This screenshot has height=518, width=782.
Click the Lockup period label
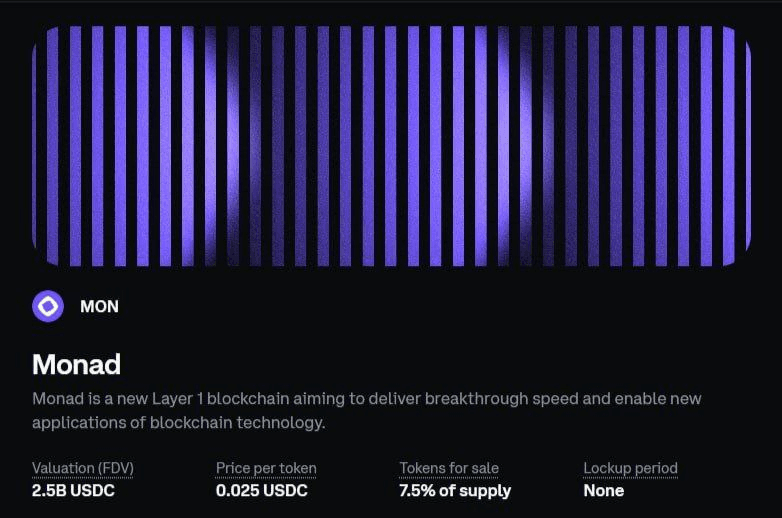point(630,468)
